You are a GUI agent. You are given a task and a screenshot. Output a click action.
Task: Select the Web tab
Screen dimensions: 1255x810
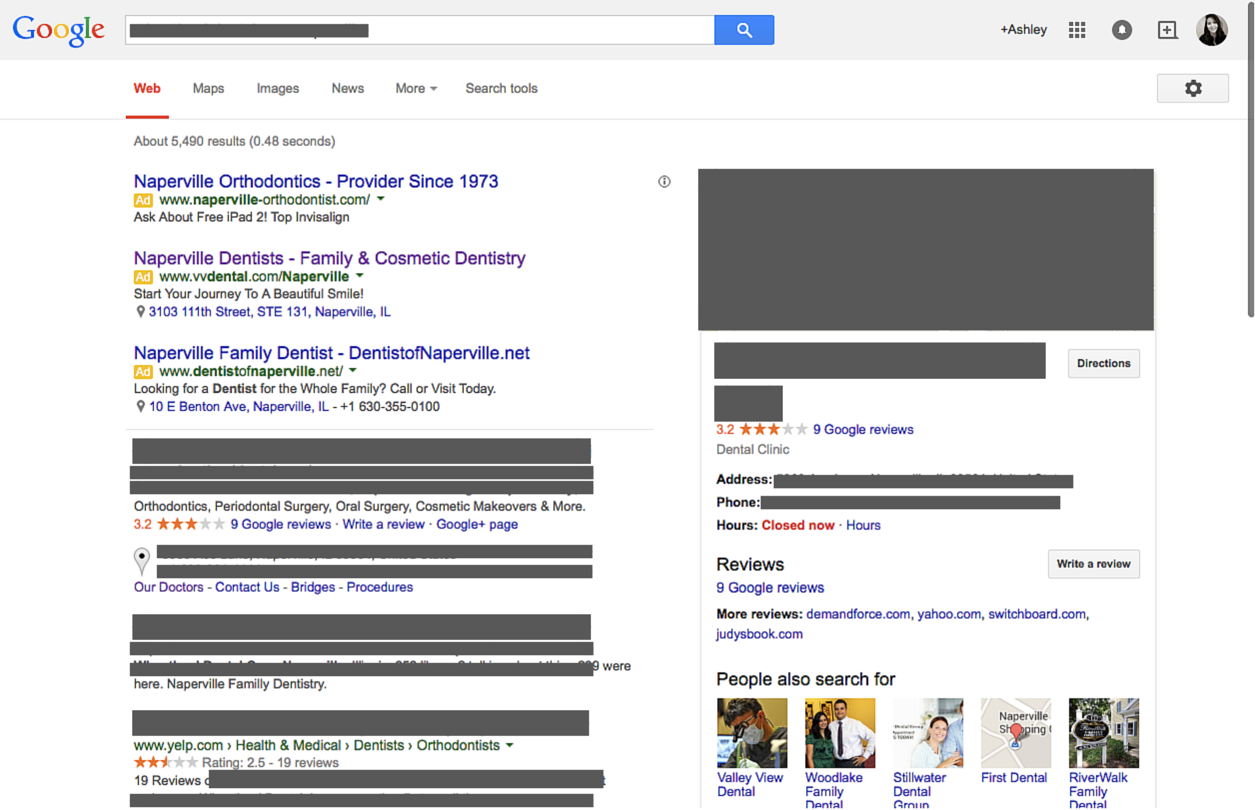[x=147, y=88]
